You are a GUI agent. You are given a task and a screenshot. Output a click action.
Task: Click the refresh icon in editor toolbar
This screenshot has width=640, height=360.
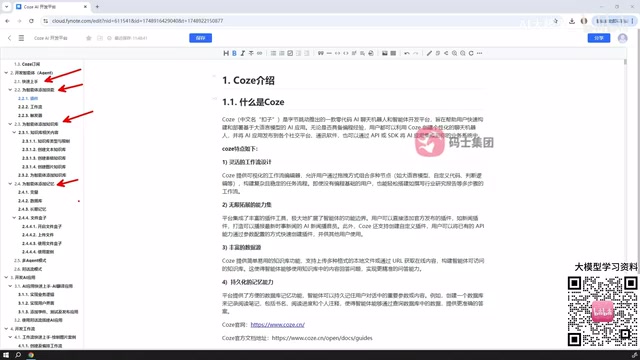471,53
